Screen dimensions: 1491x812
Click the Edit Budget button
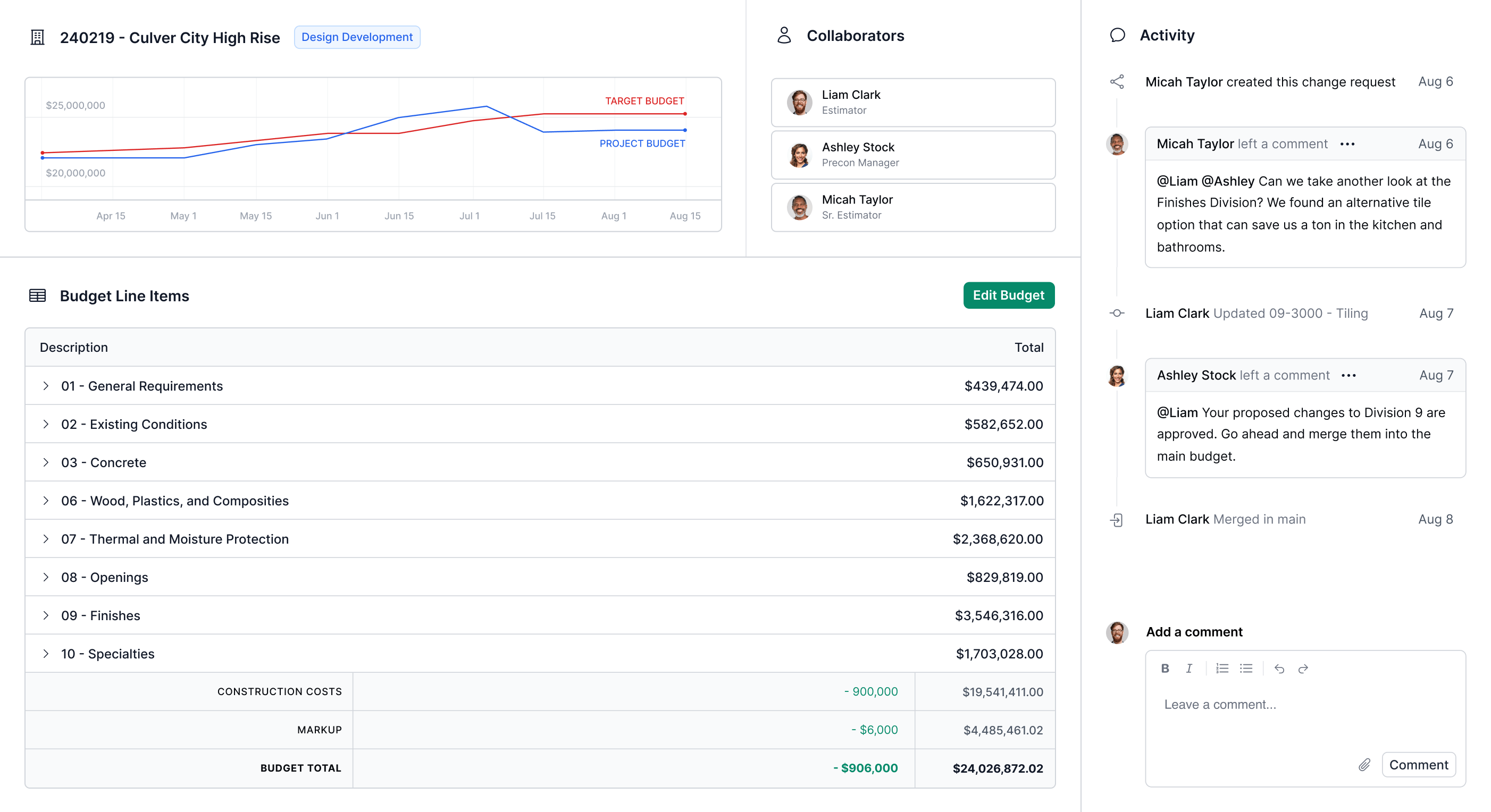tap(1009, 295)
